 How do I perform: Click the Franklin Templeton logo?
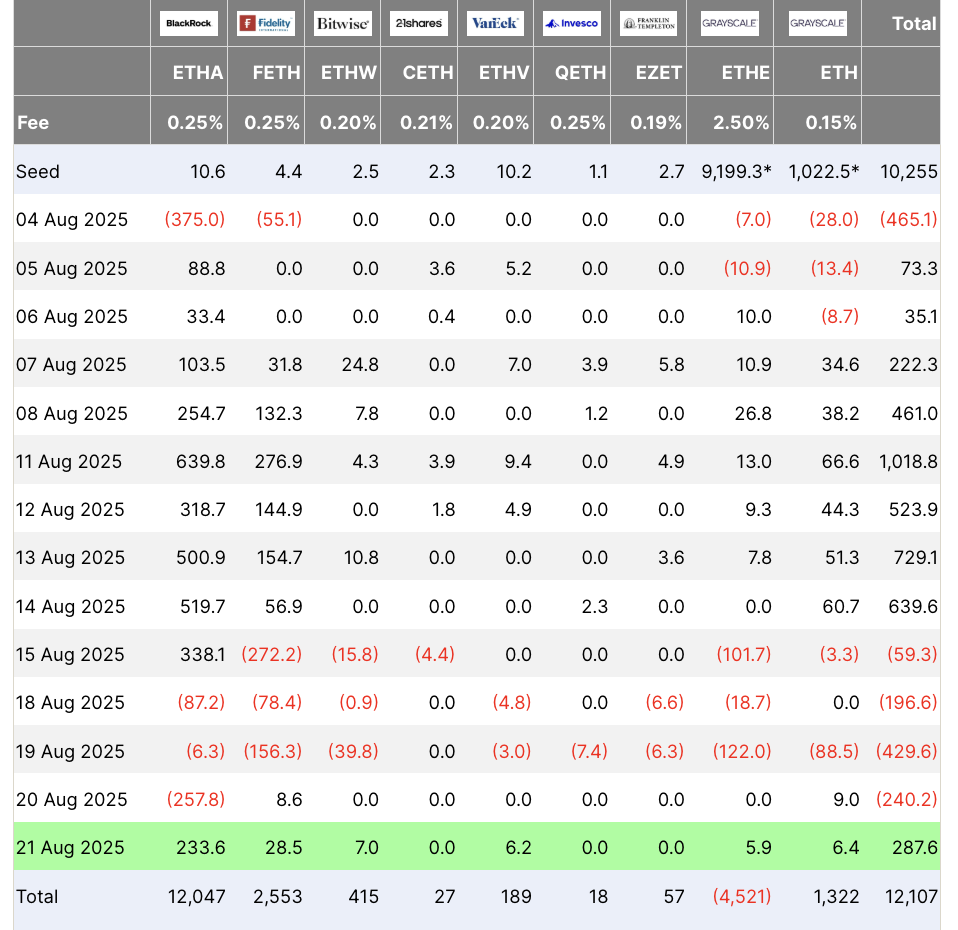click(x=648, y=23)
